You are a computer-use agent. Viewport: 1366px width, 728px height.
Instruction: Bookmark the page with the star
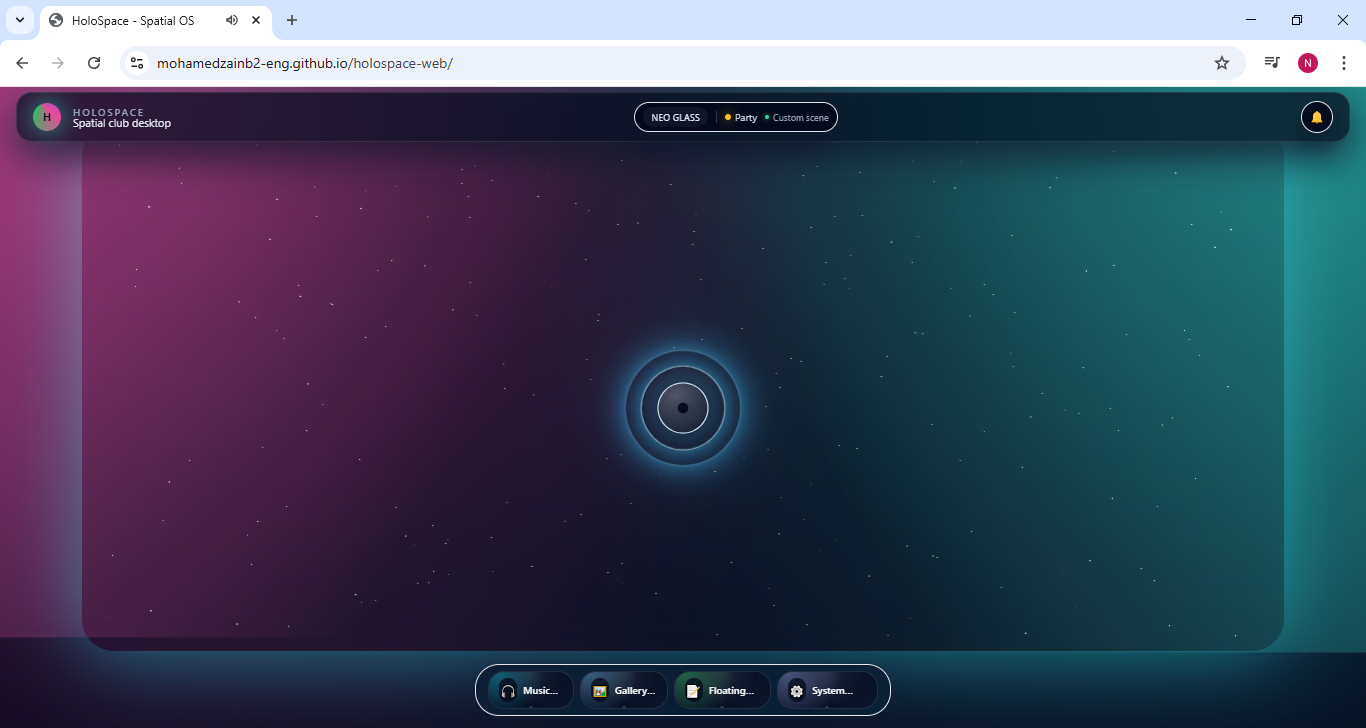click(x=1221, y=62)
